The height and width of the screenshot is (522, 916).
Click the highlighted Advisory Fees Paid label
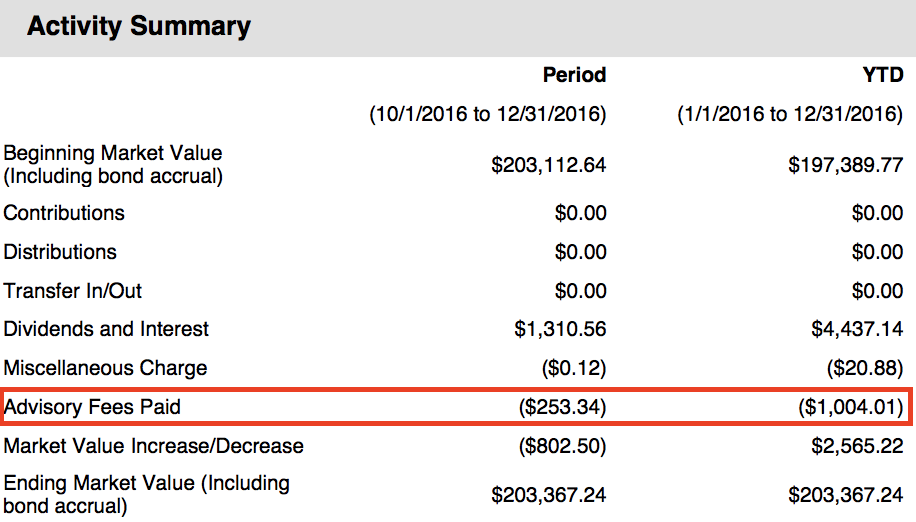(x=92, y=407)
